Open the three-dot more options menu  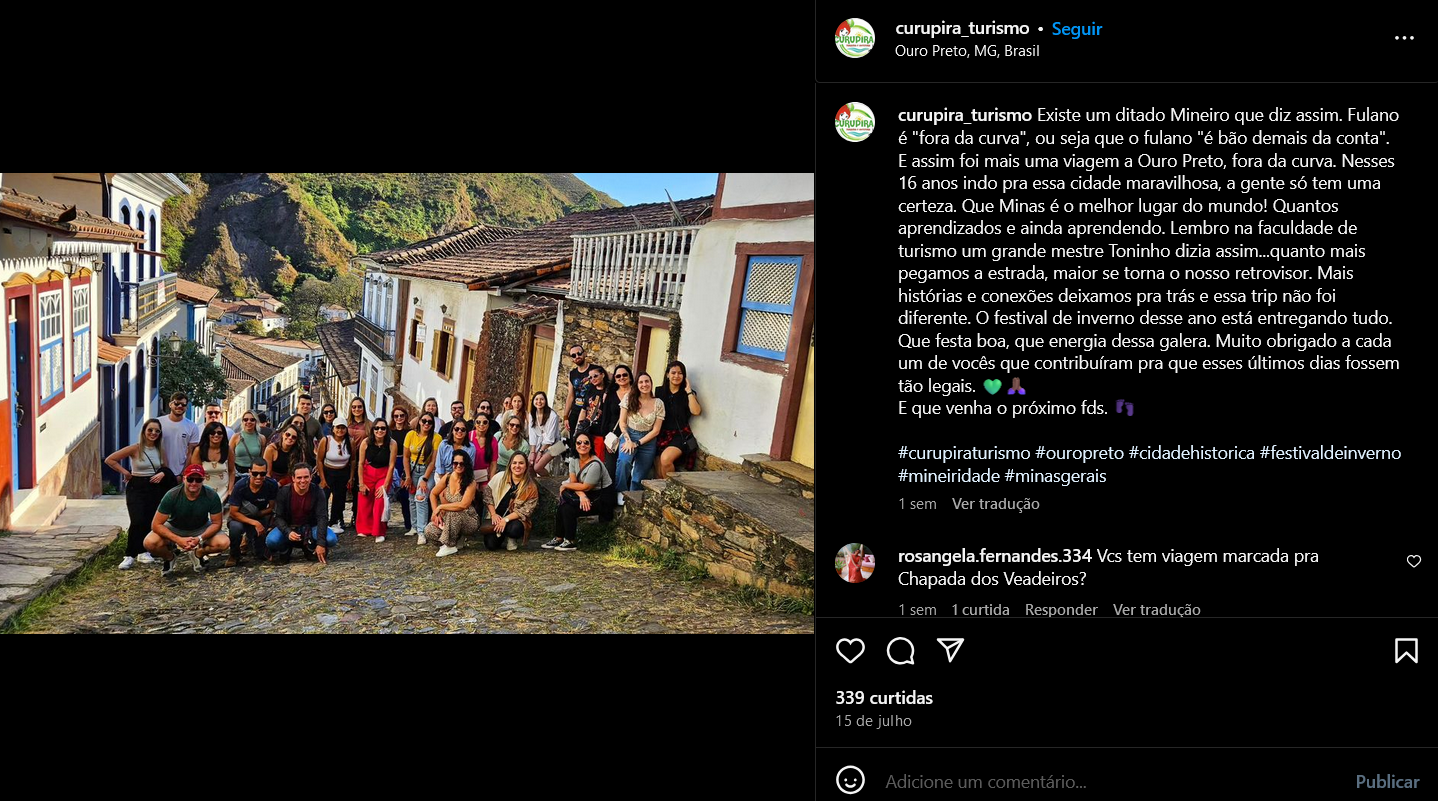click(x=1404, y=38)
